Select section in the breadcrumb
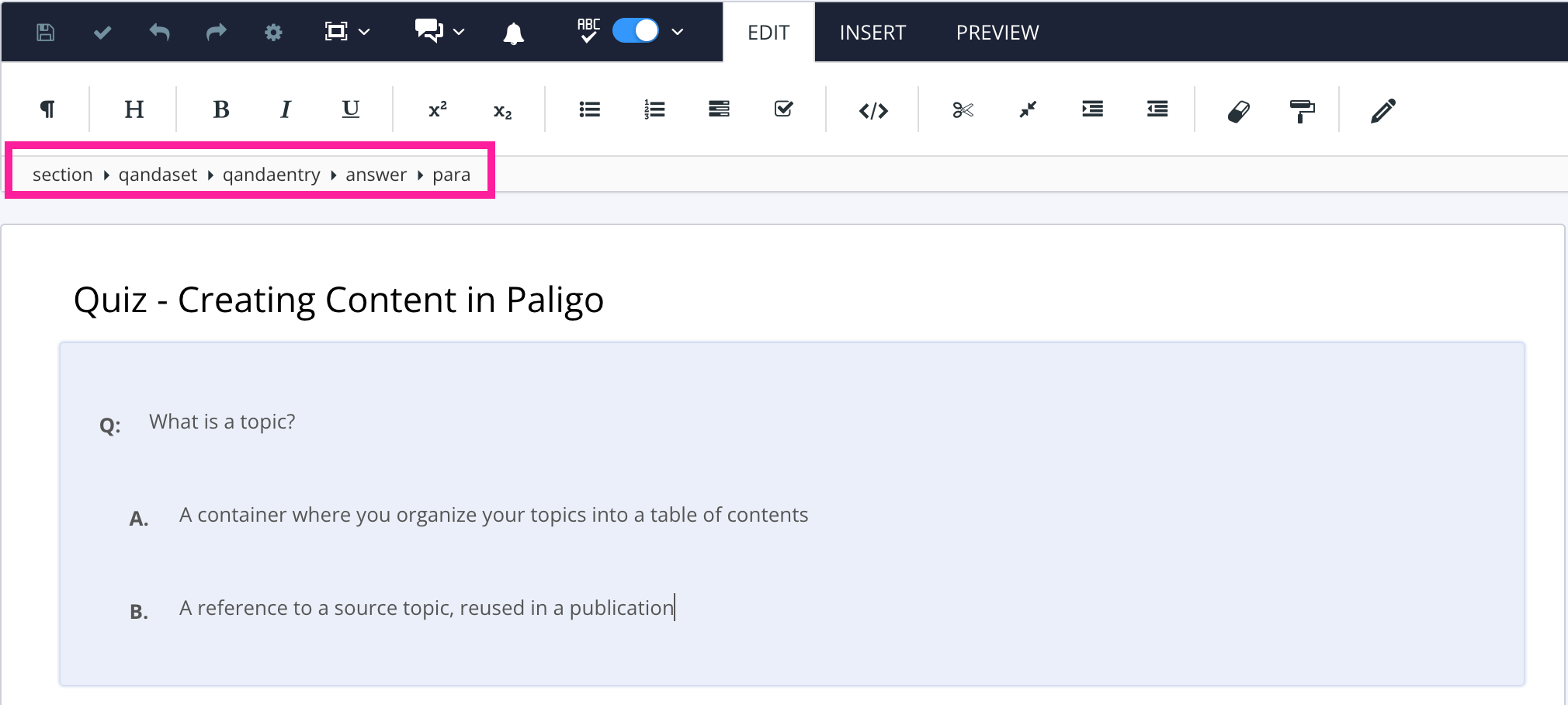 [63, 174]
